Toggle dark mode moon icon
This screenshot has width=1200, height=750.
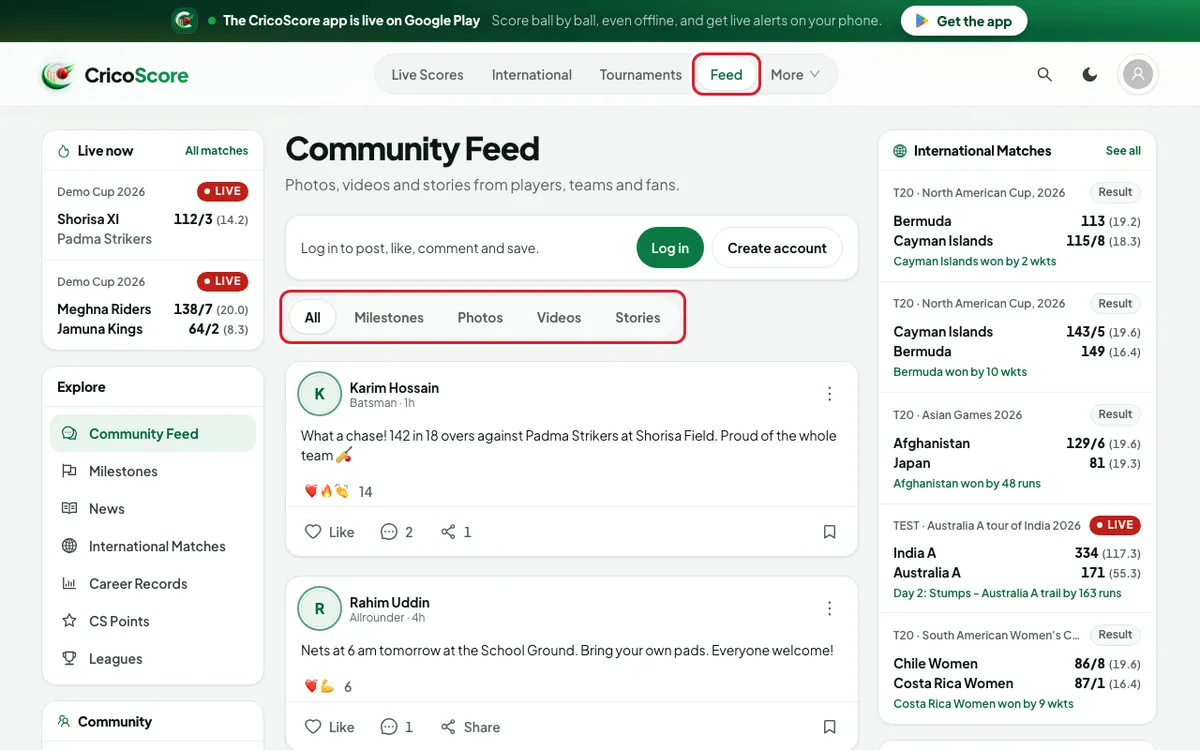pos(1090,75)
